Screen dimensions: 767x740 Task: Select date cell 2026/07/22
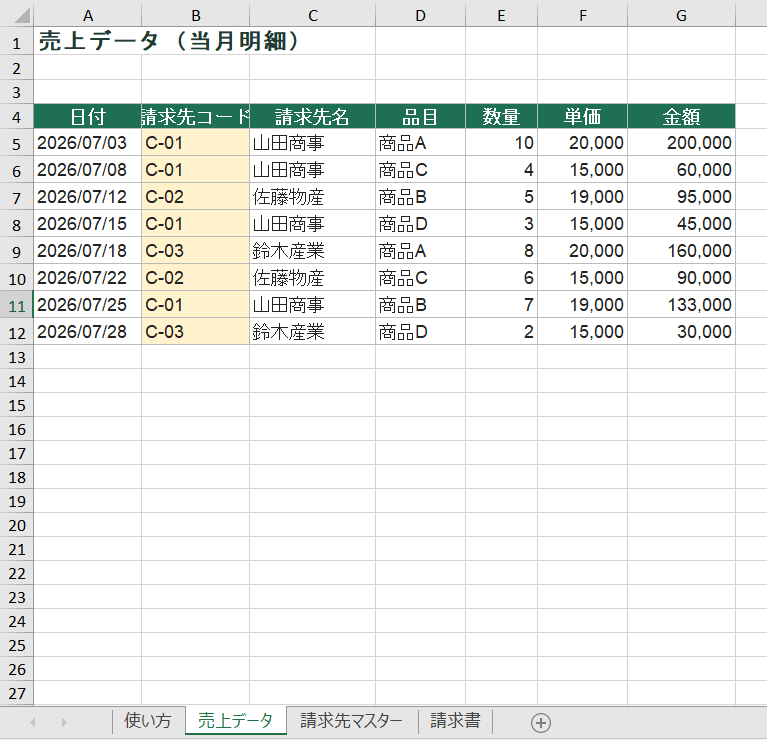[x=88, y=278]
